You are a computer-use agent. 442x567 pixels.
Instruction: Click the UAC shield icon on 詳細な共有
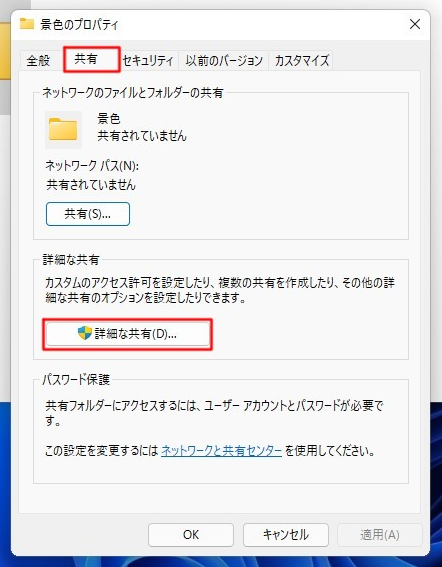click(x=85, y=333)
